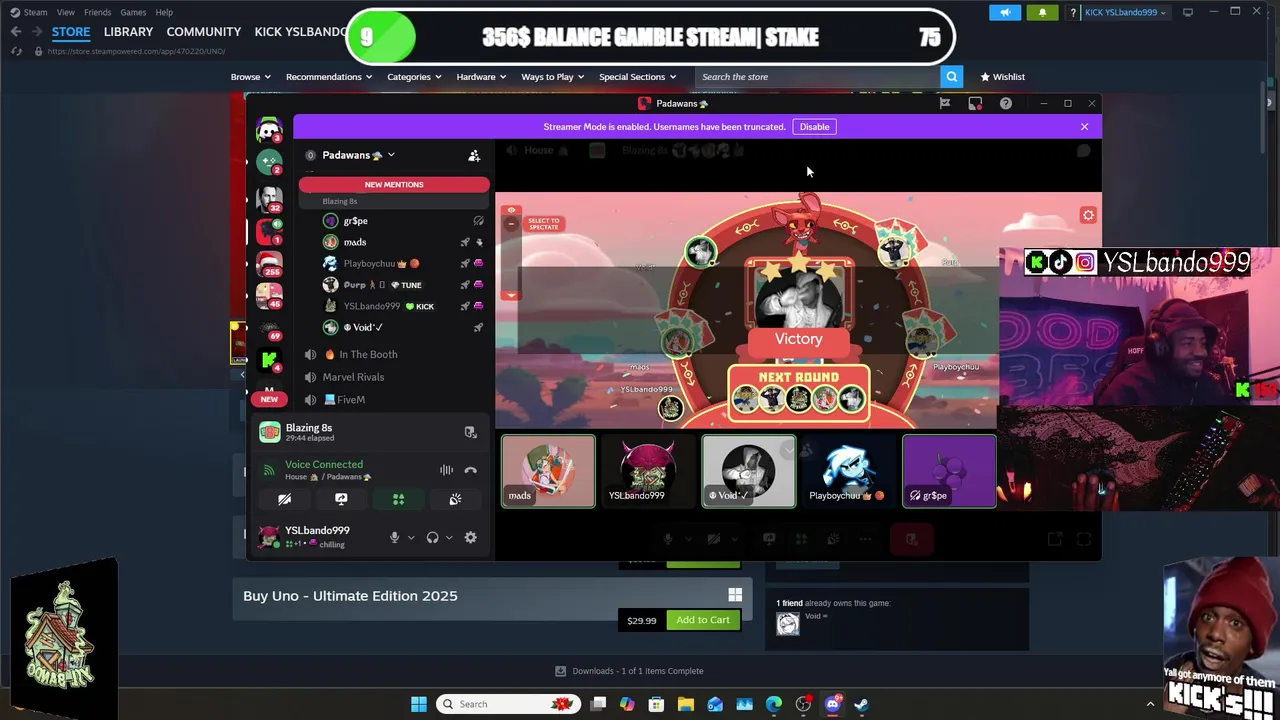Toggle Discord camera on or off
1280x720 pixels.
tap(284, 499)
